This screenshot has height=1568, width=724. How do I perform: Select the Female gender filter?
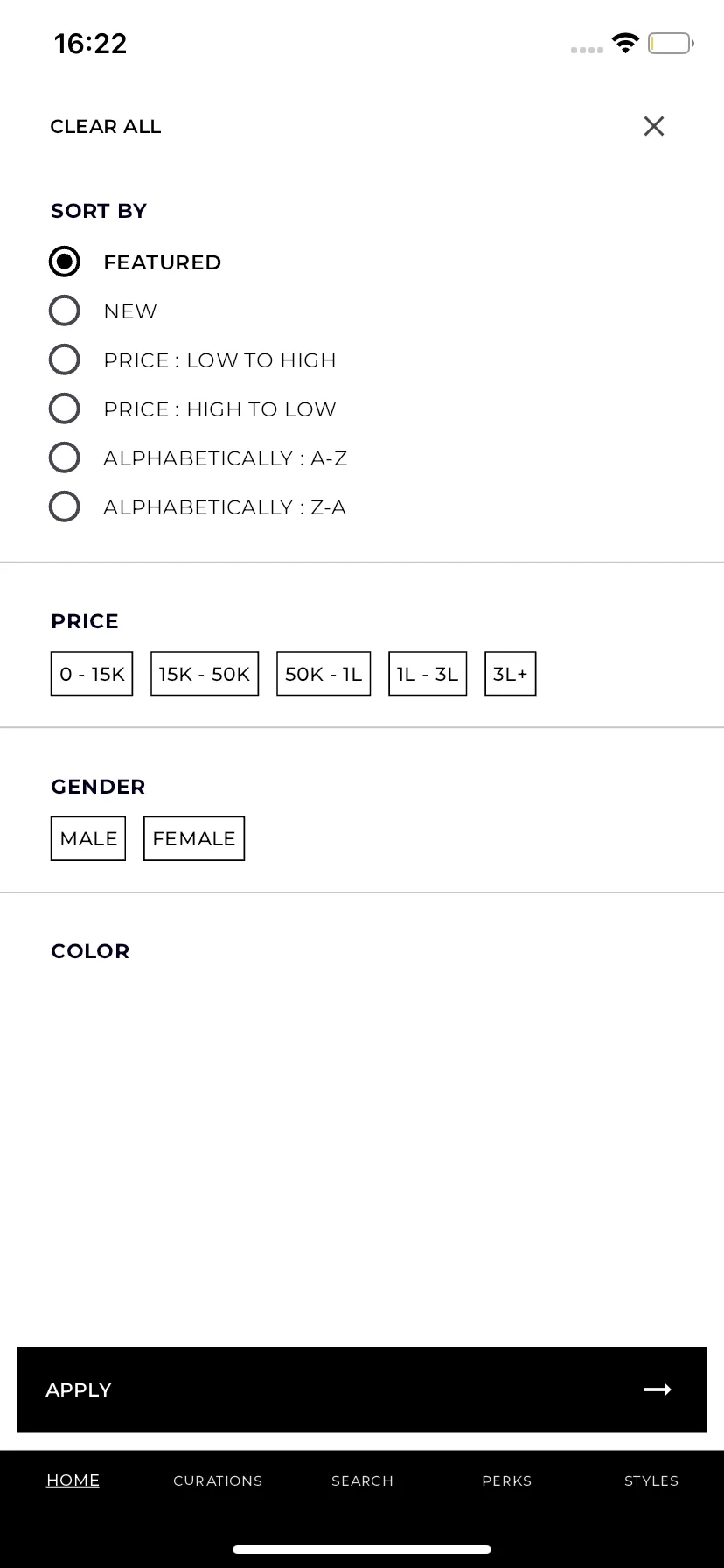[x=194, y=838]
